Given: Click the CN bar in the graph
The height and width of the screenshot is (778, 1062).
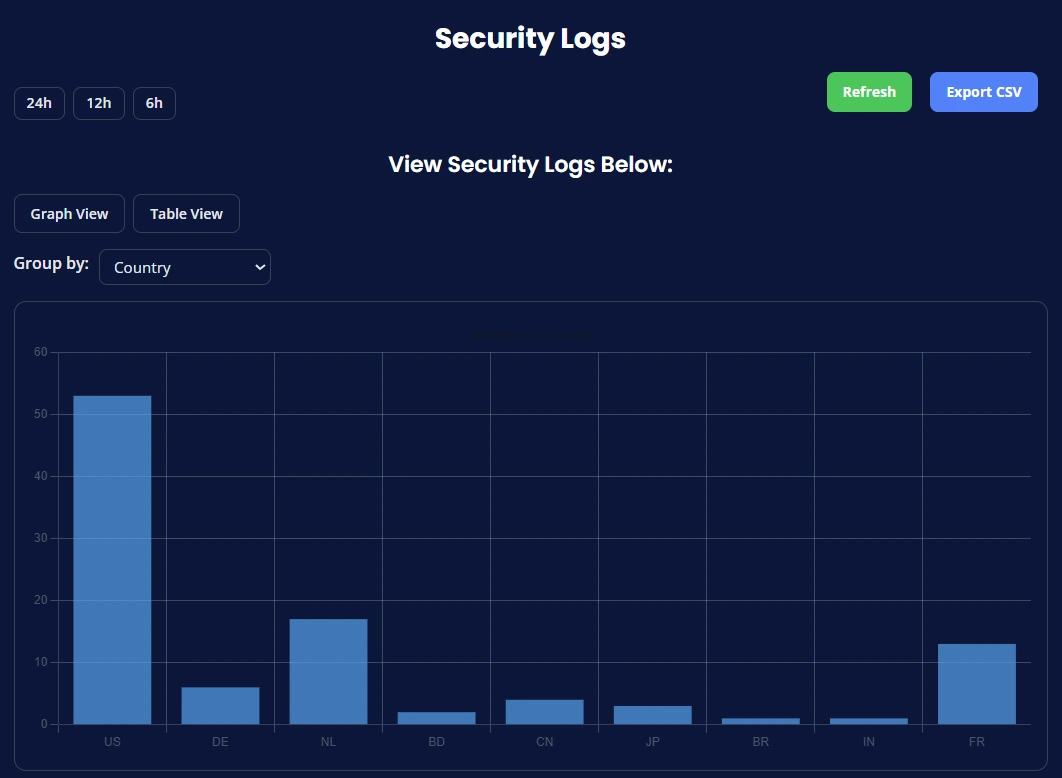Looking at the screenshot, I should coord(544,711).
